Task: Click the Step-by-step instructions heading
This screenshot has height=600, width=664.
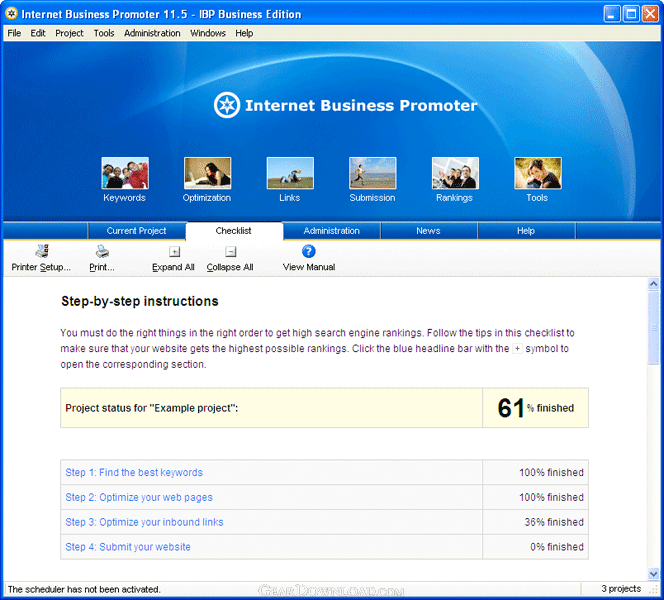Action: (x=140, y=301)
